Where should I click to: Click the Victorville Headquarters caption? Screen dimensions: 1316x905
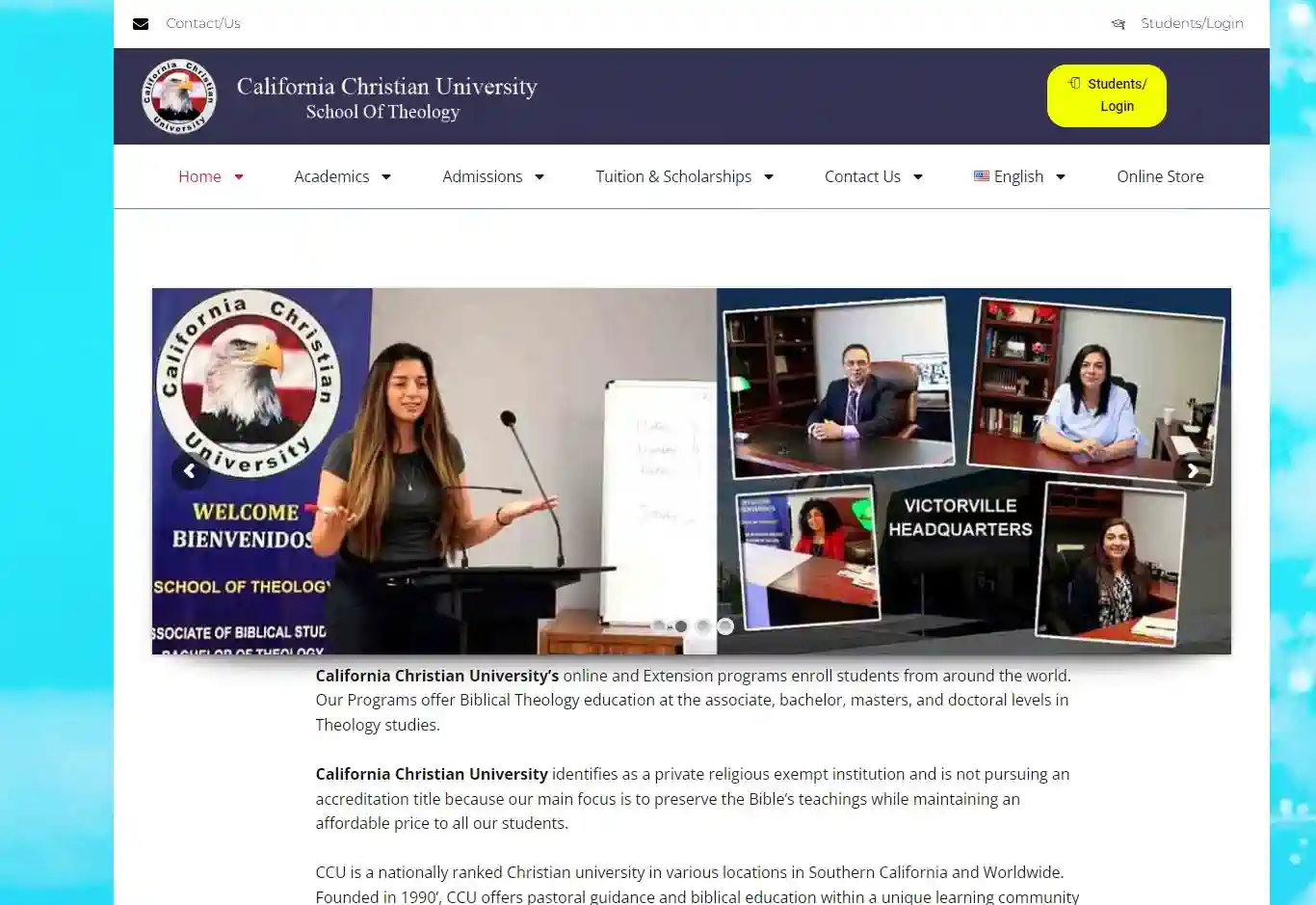960,518
